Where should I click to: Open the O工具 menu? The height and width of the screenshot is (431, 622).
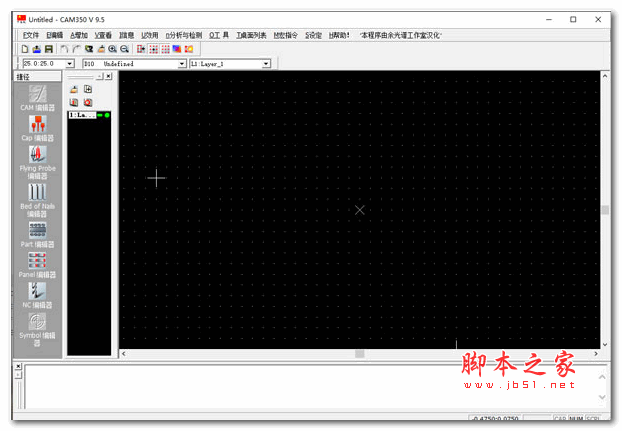point(219,35)
